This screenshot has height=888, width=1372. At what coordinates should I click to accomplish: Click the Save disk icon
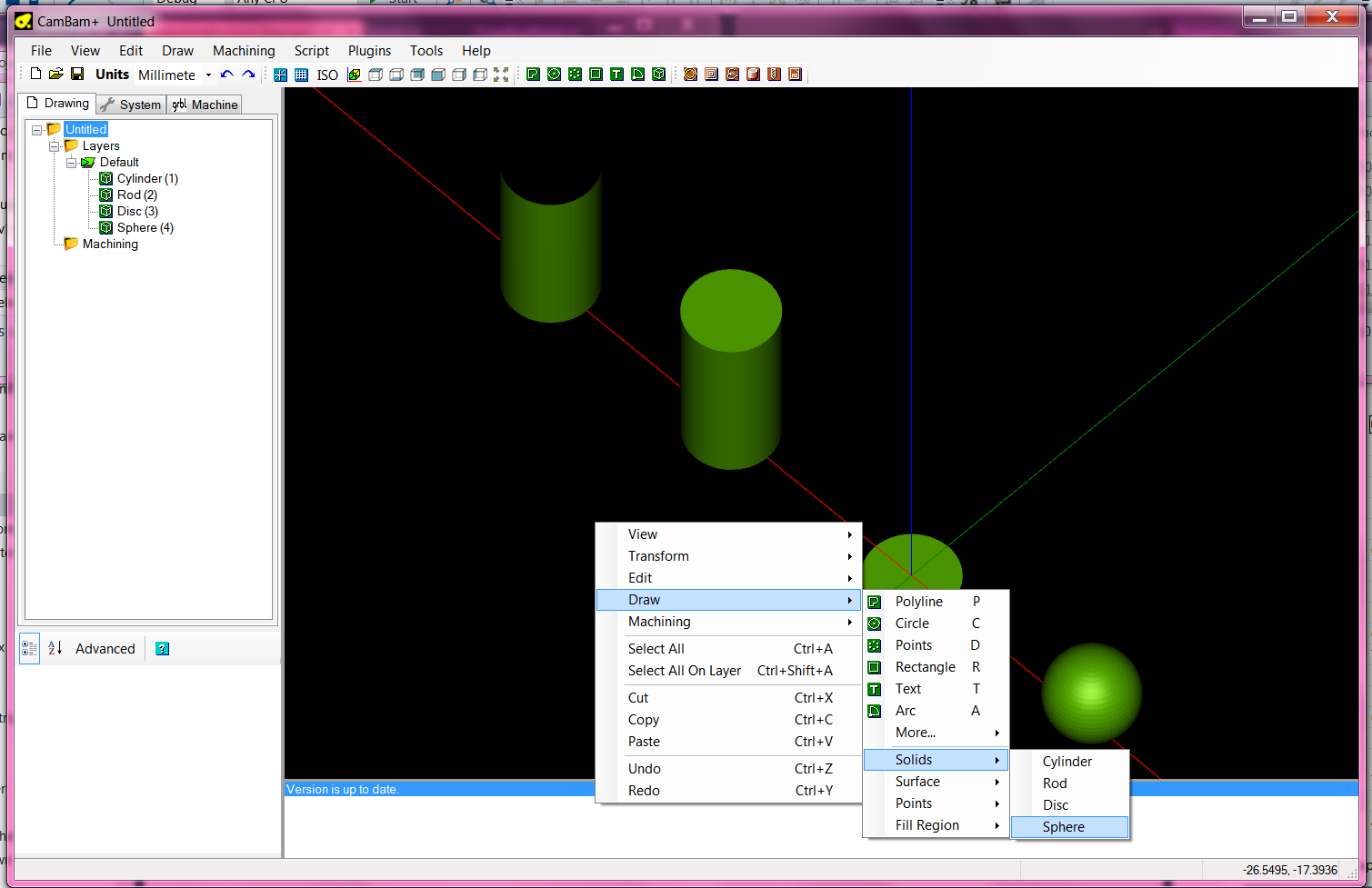coord(77,75)
